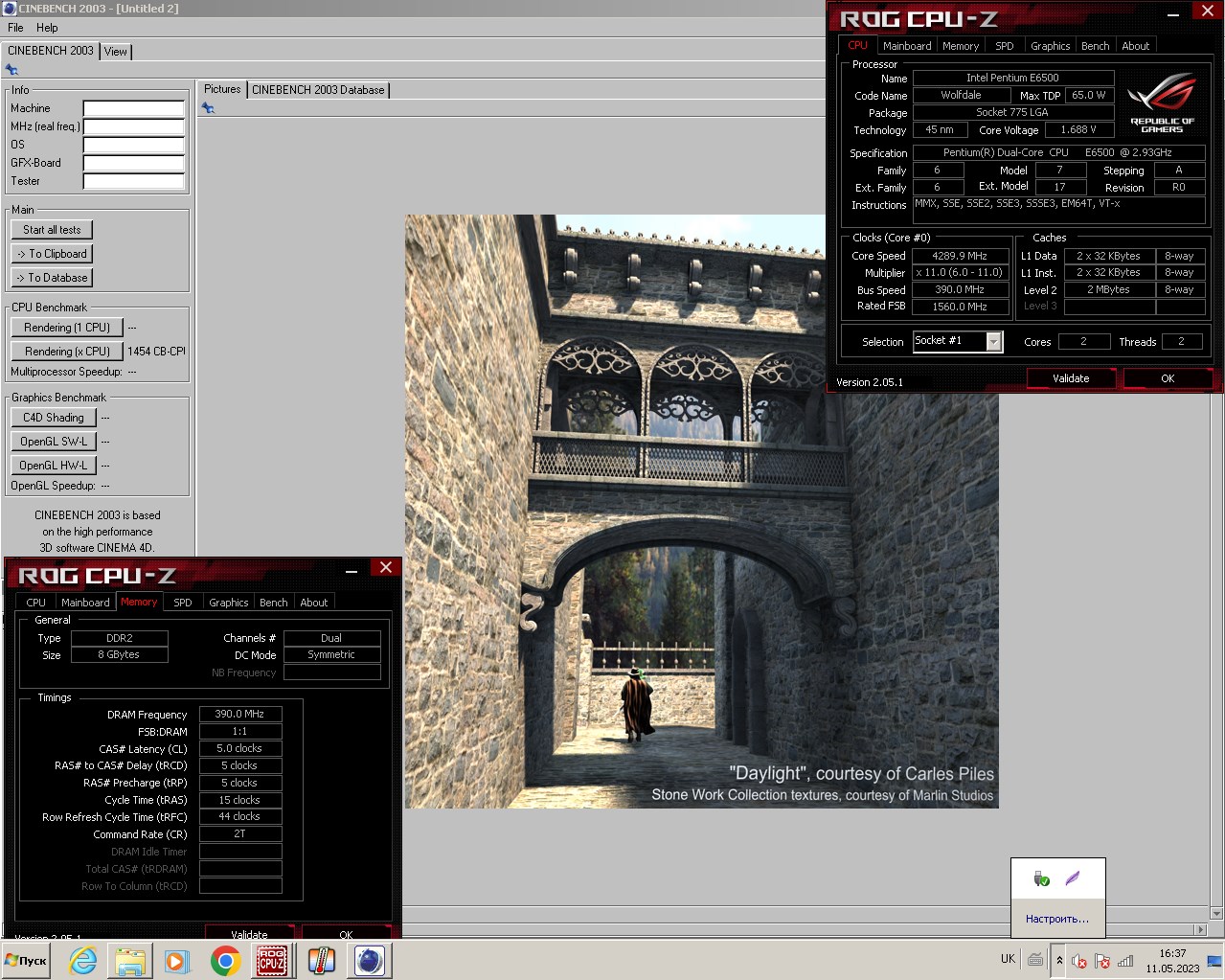Open Graphics tab in bottom-left CPU-Z window
Viewport: 1225px width, 980px height.
point(229,603)
